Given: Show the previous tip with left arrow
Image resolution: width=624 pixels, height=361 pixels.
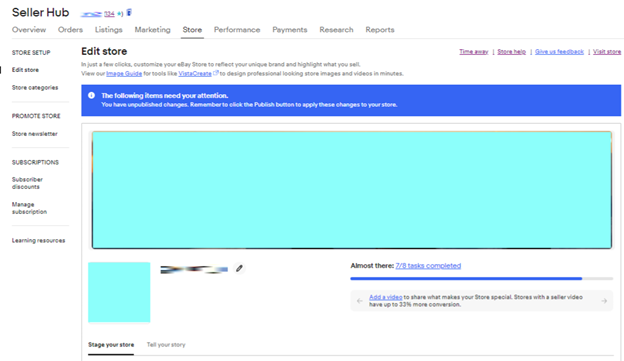Looking at the screenshot, I should point(359,301).
